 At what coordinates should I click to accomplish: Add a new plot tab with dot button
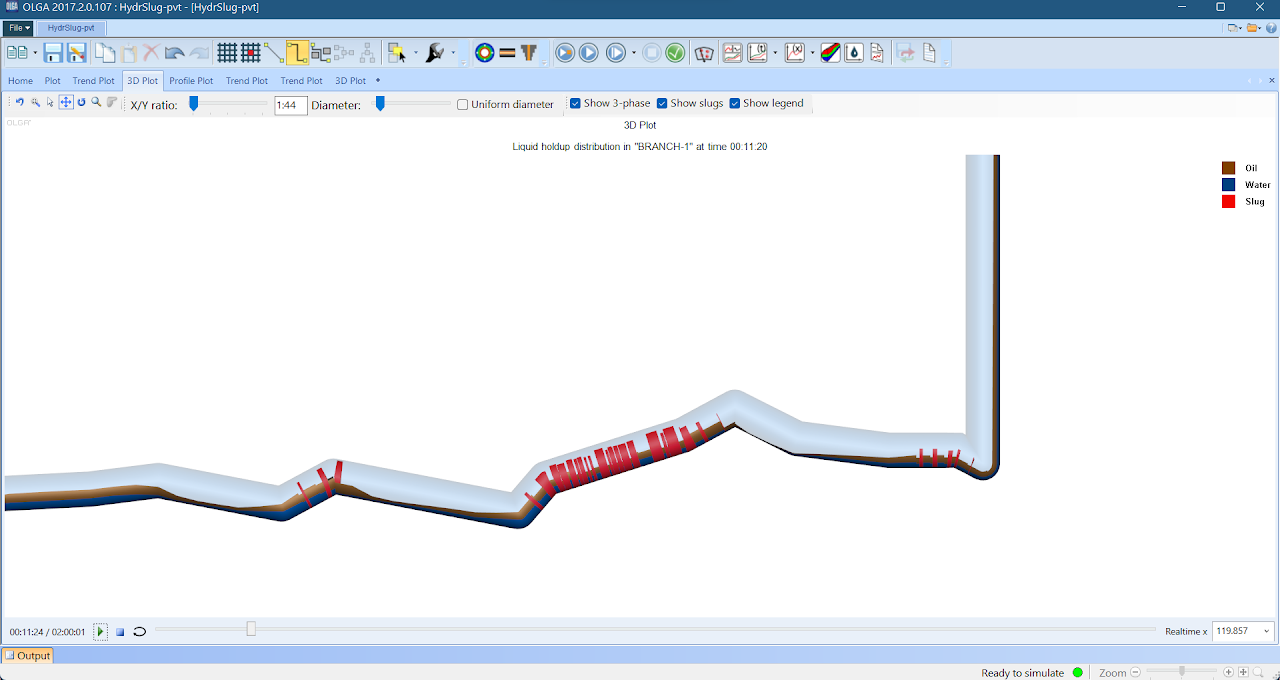coord(378,80)
